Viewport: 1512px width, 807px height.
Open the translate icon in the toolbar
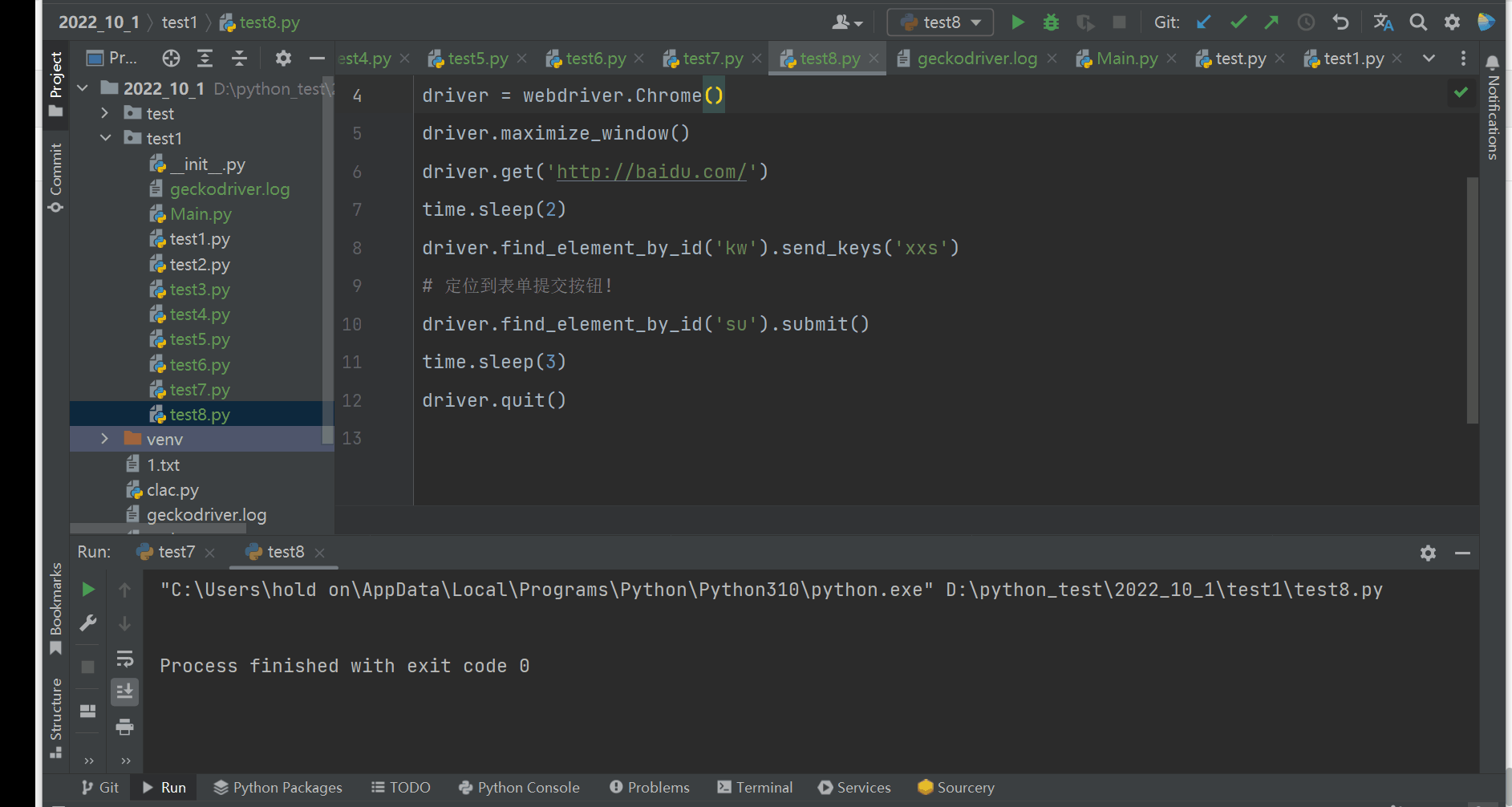coord(1383,22)
